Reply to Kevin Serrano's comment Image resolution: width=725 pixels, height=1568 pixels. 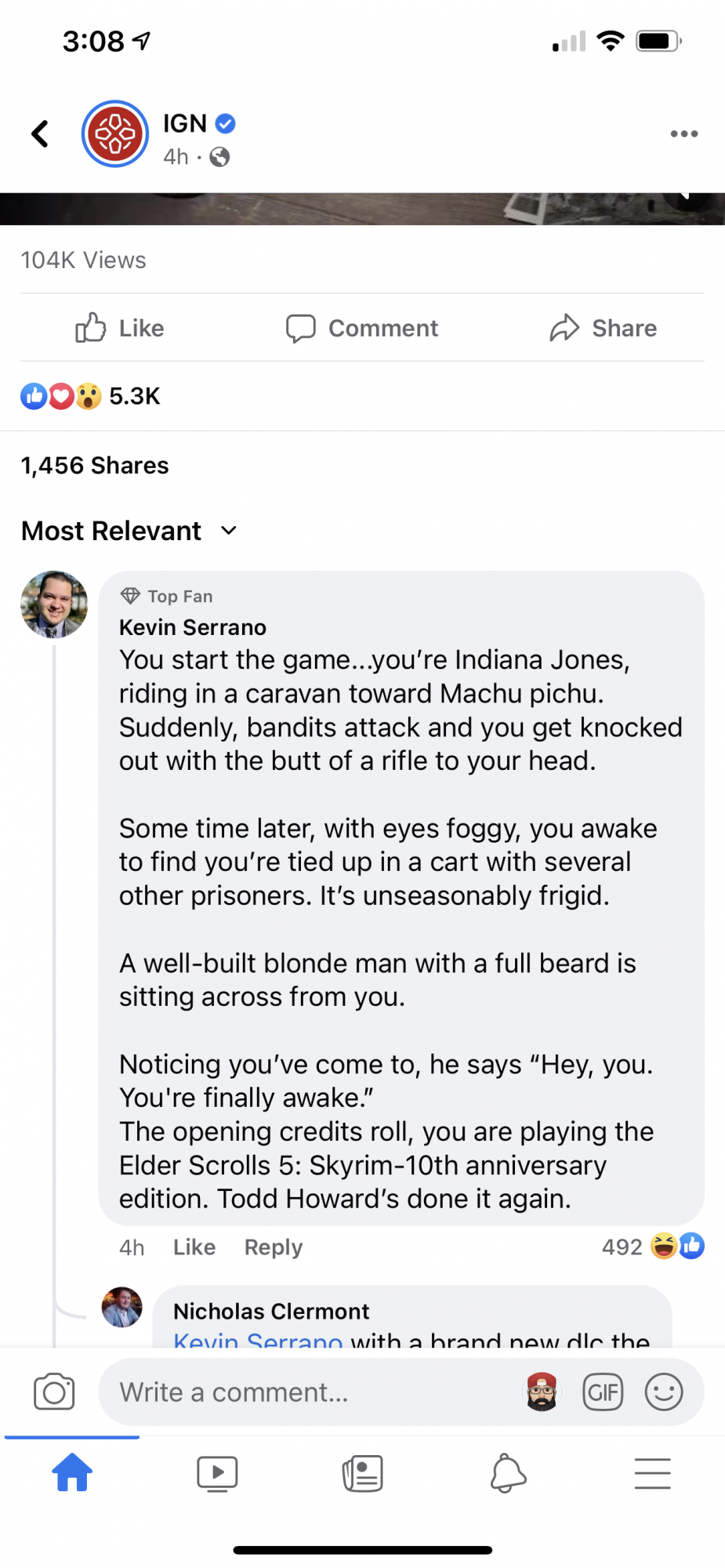(273, 1247)
